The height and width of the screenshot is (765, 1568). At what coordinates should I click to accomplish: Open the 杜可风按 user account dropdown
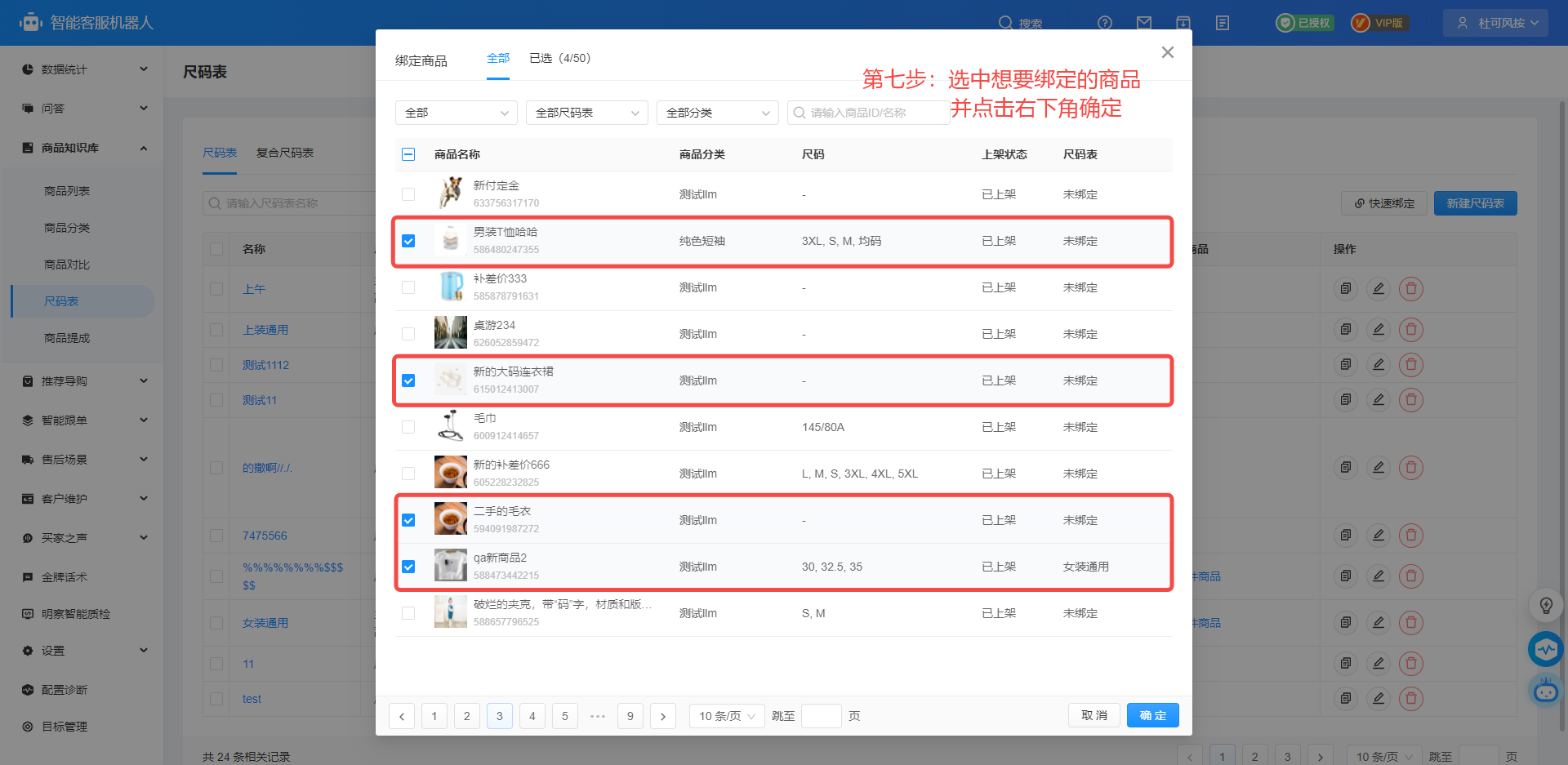pos(1495,23)
